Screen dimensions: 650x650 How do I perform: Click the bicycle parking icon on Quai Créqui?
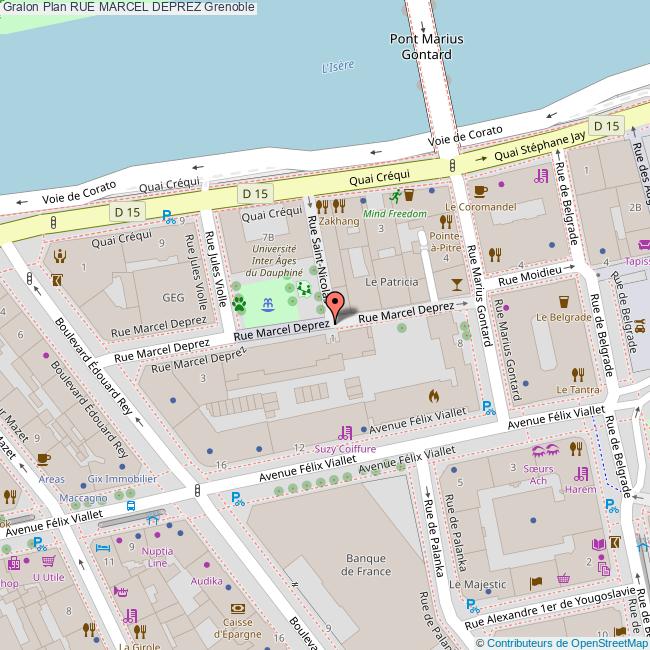169,214
